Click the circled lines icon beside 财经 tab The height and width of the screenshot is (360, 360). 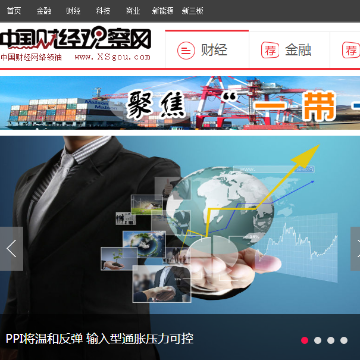186,51
